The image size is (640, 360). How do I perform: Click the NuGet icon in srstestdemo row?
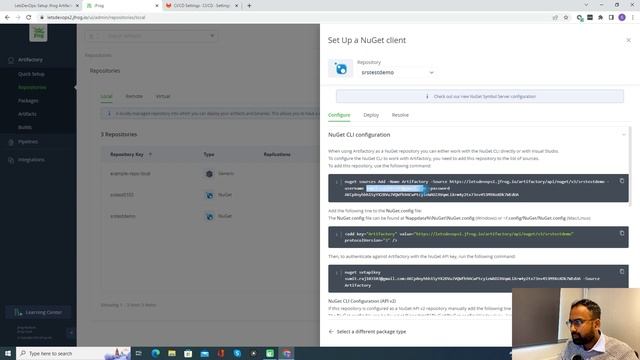point(209,216)
